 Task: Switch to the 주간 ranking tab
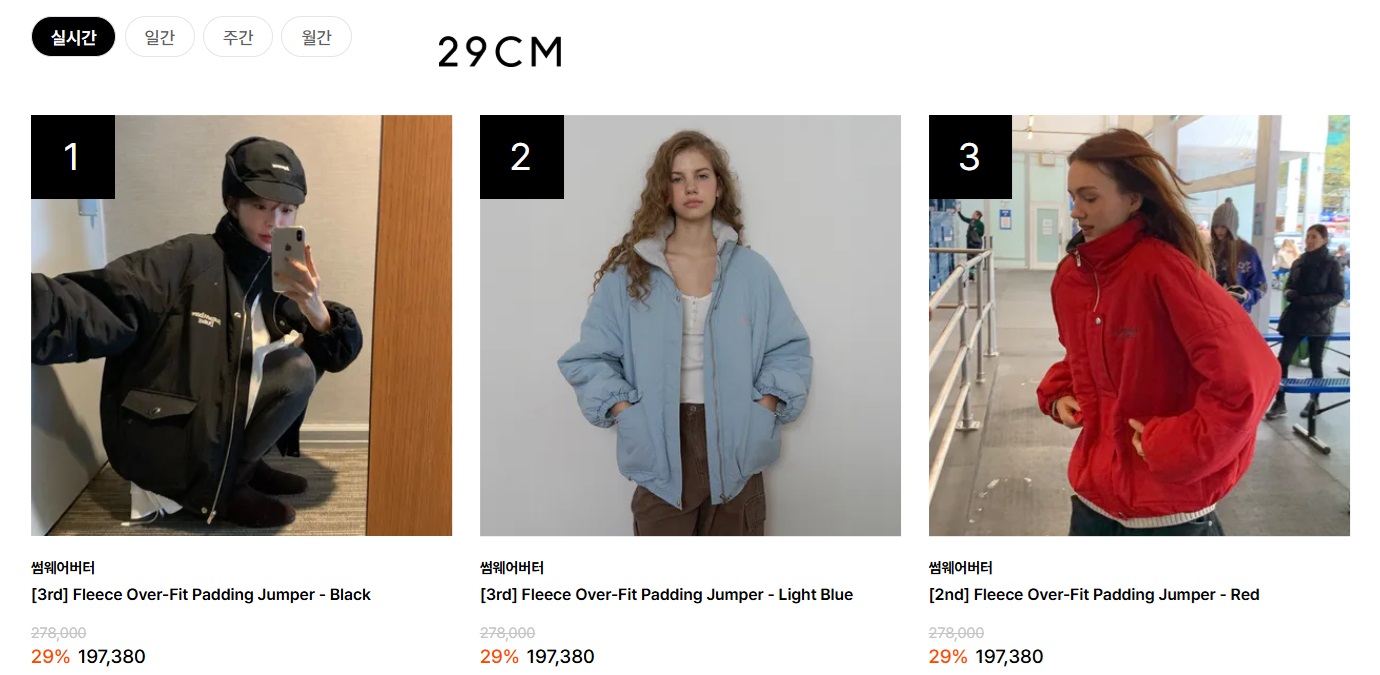point(238,37)
